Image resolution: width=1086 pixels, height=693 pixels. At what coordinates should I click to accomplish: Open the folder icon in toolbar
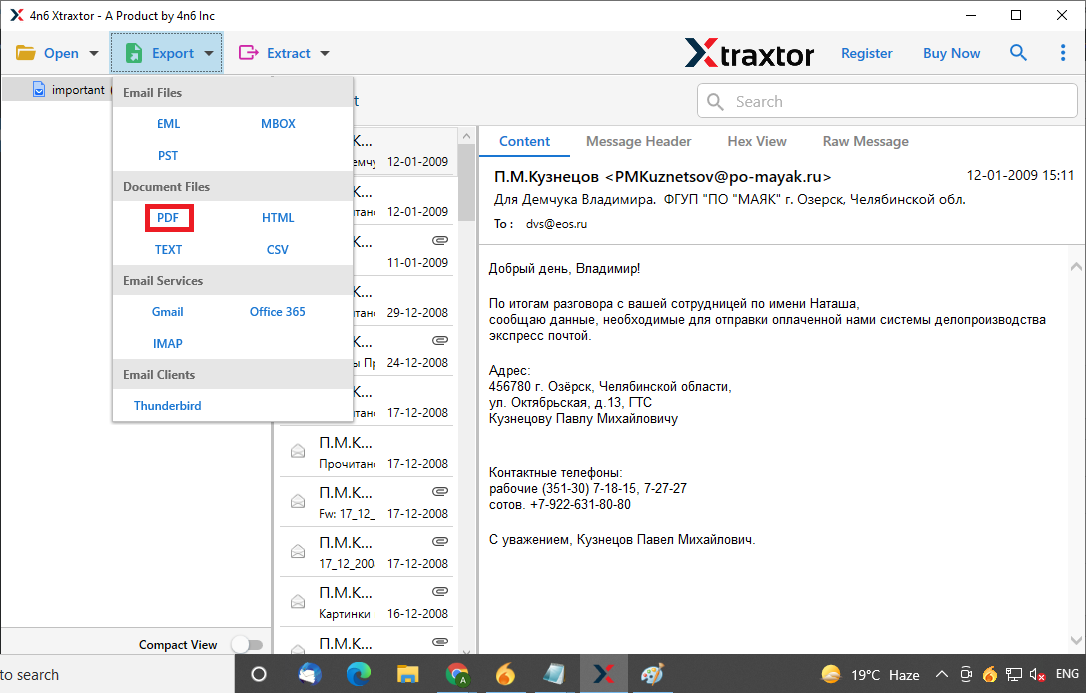pos(26,53)
